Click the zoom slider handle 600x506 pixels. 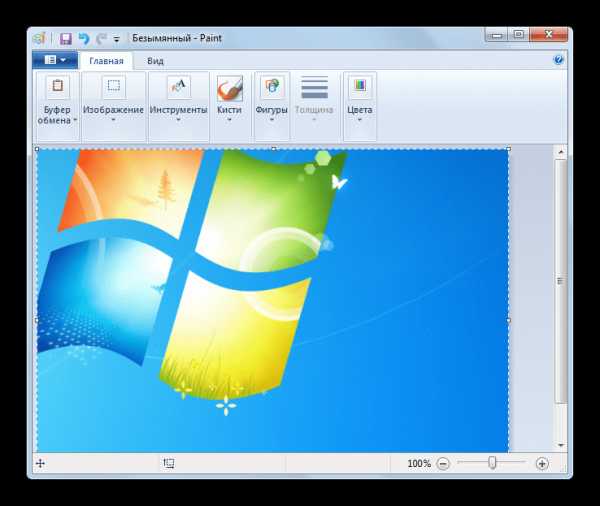pyautogui.click(x=492, y=463)
